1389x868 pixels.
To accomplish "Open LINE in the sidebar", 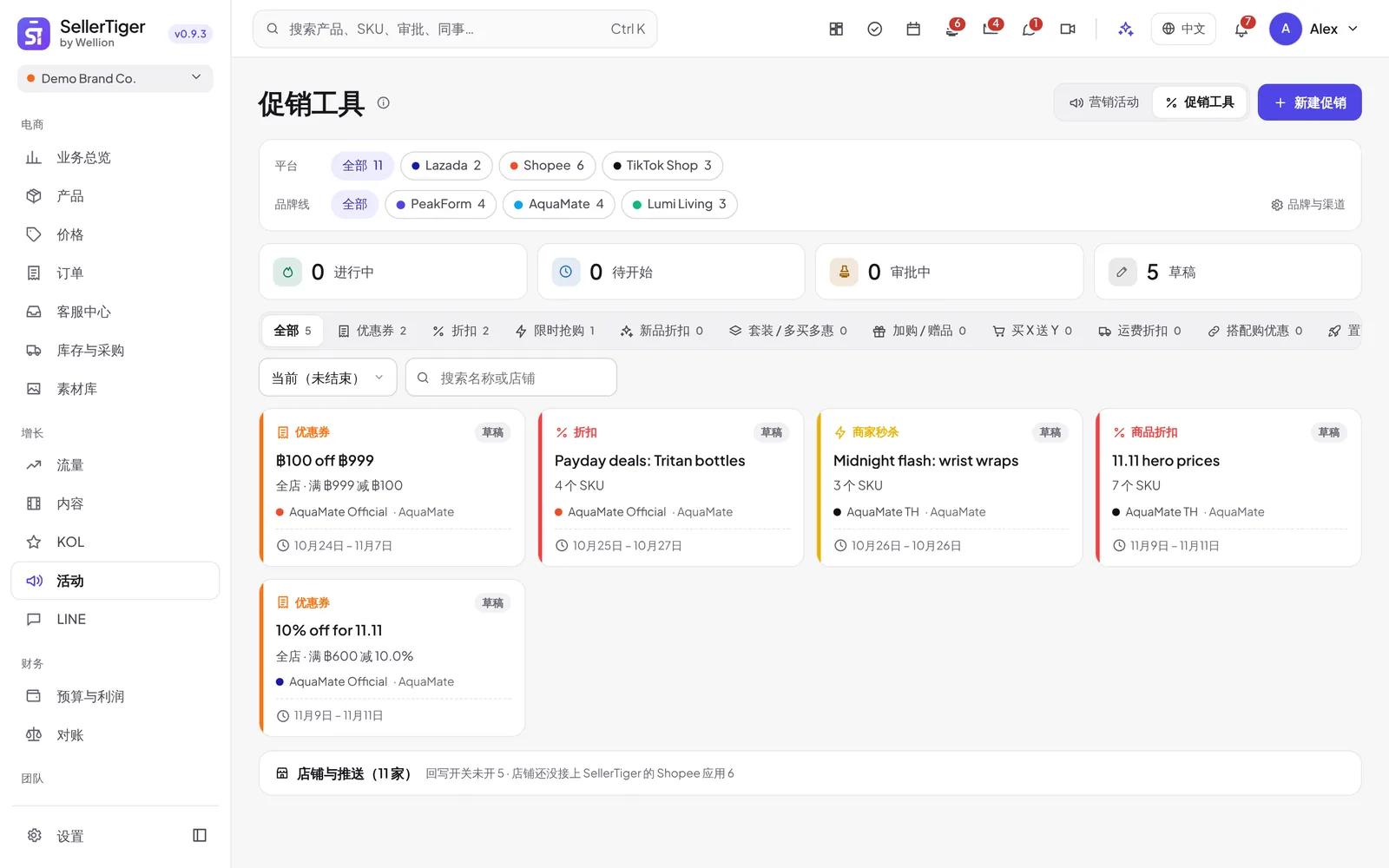I will (115, 619).
